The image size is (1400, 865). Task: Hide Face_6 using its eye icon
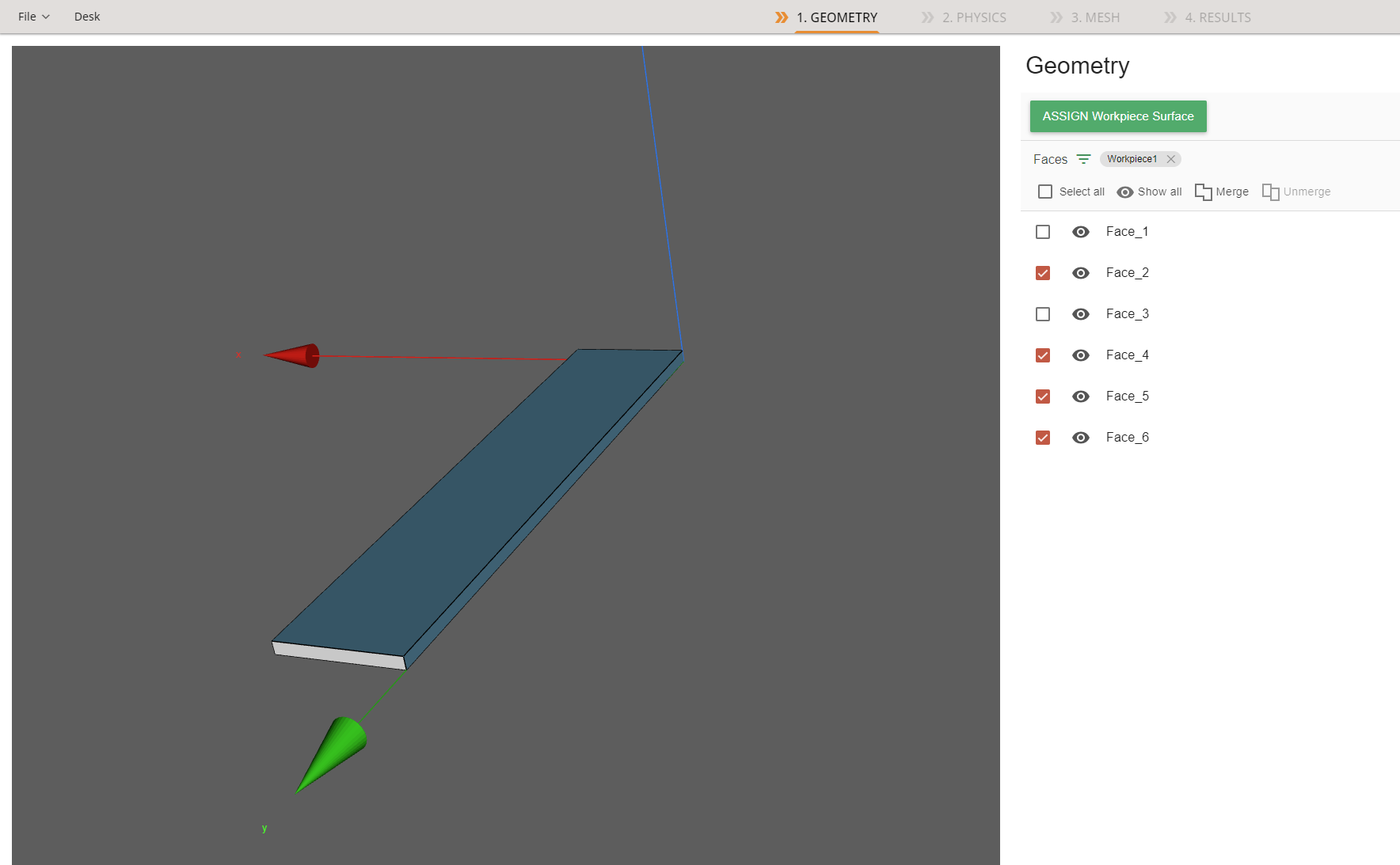pyautogui.click(x=1080, y=438)
